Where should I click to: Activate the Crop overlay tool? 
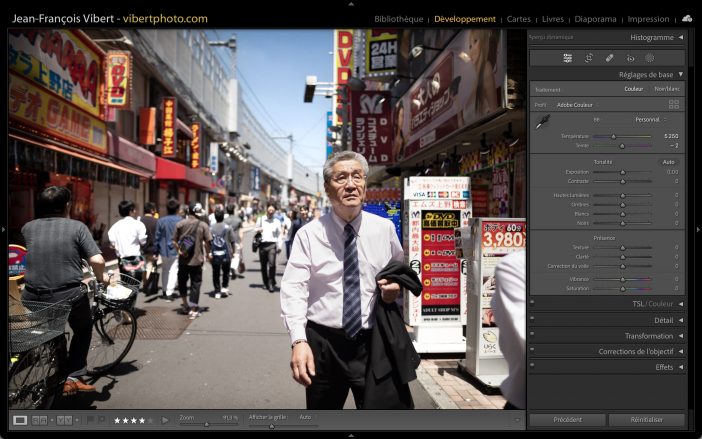589,58
